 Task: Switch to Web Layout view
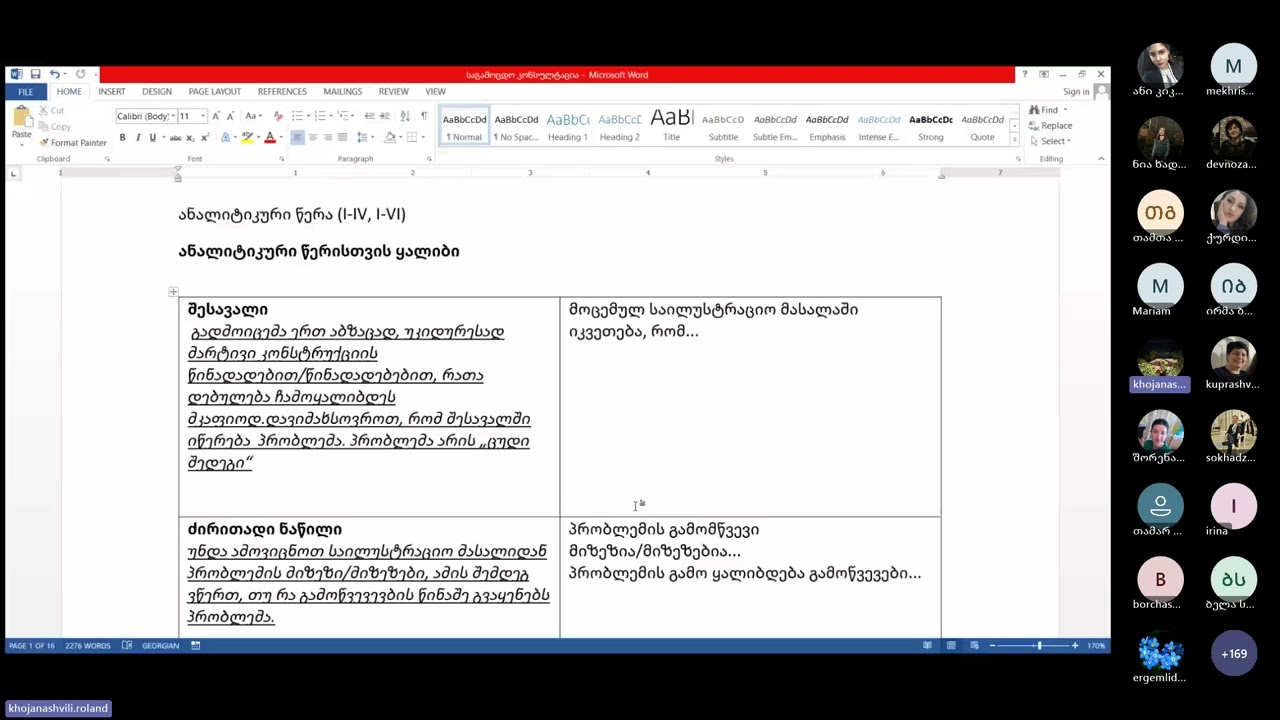974,646
